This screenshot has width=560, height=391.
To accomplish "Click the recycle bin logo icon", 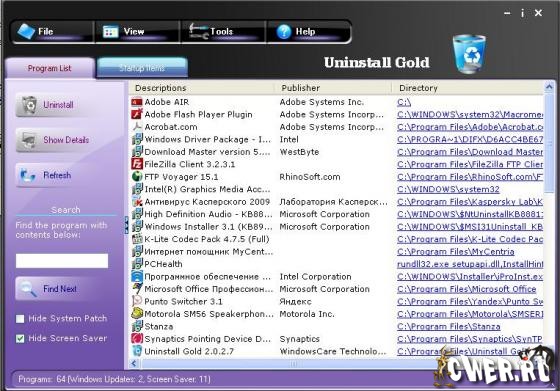I will [x=469, y=54].
